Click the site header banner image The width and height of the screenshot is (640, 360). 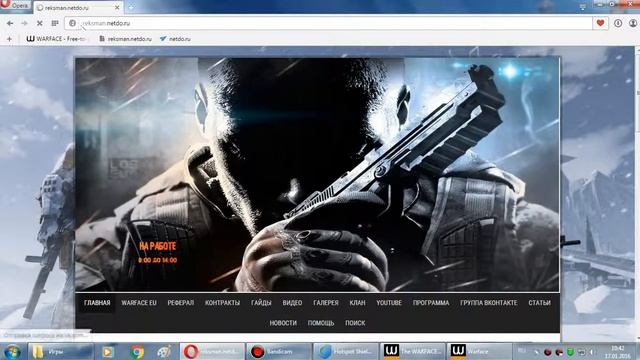pyautogui.click(x=317, y=174)
